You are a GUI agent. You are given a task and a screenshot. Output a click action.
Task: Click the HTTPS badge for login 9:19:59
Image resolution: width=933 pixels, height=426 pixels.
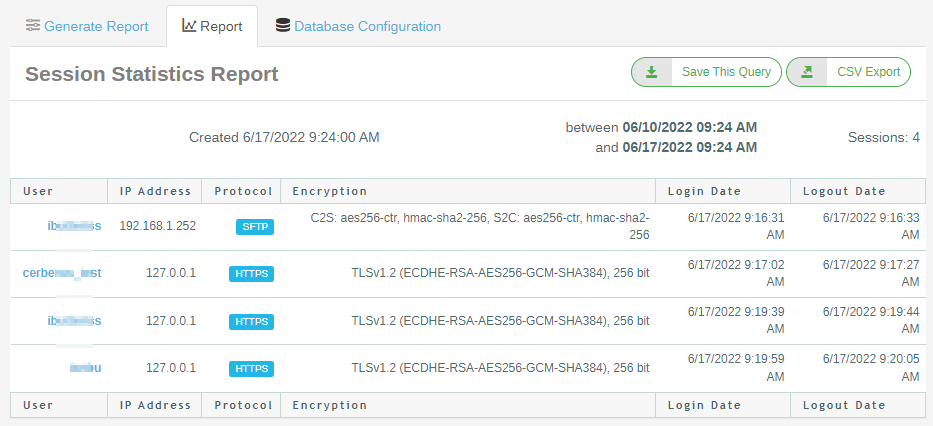point(251,369)
